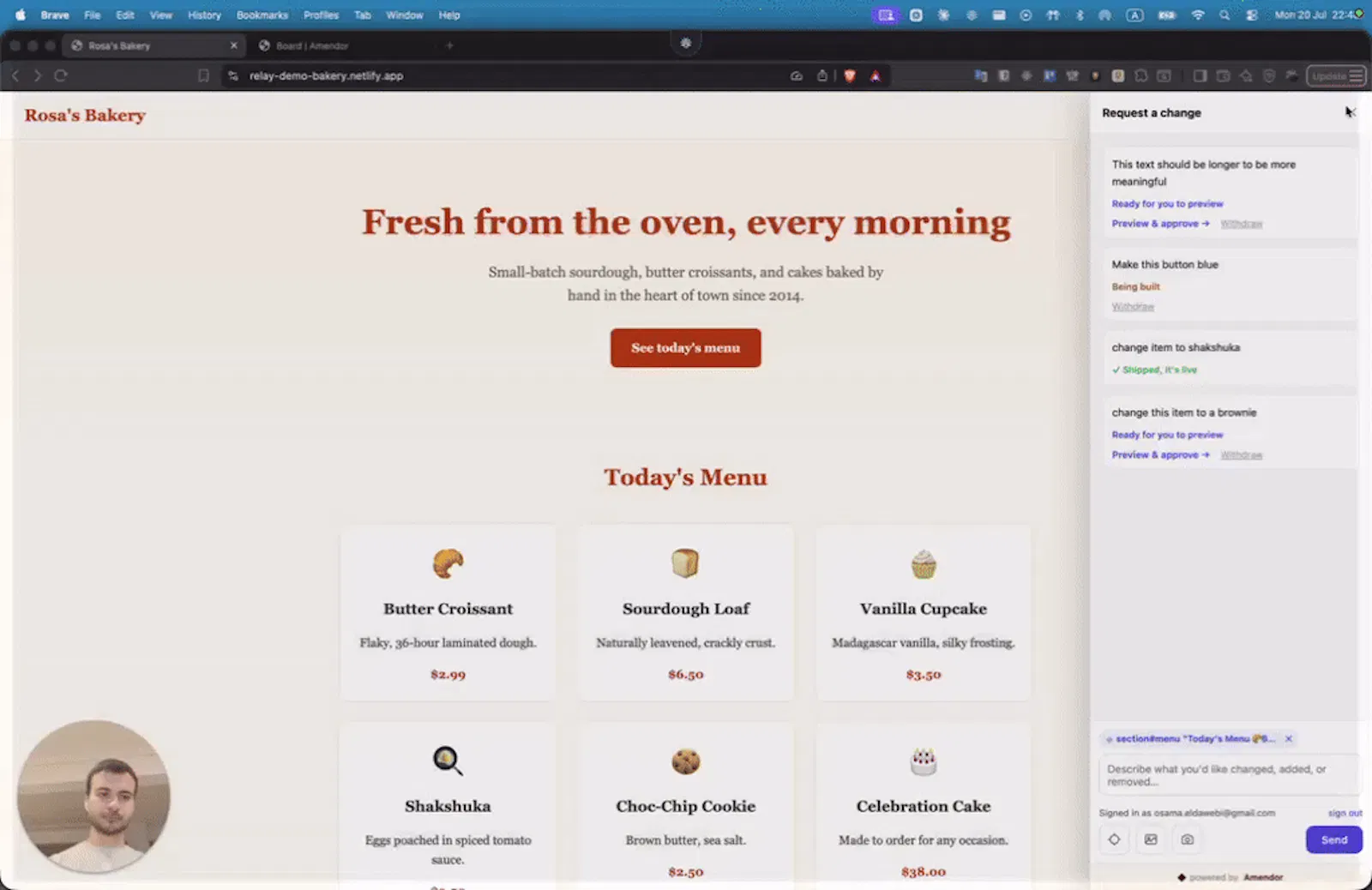Click the change description text field
The height and width of the screenshot is (890, 1372).
tap(1229, 775)
